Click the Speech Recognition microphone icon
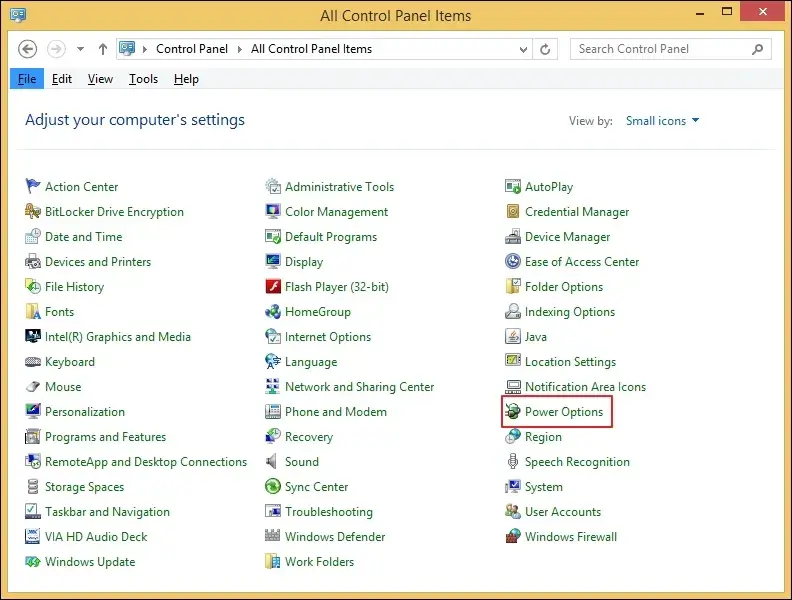 [513, 461]
